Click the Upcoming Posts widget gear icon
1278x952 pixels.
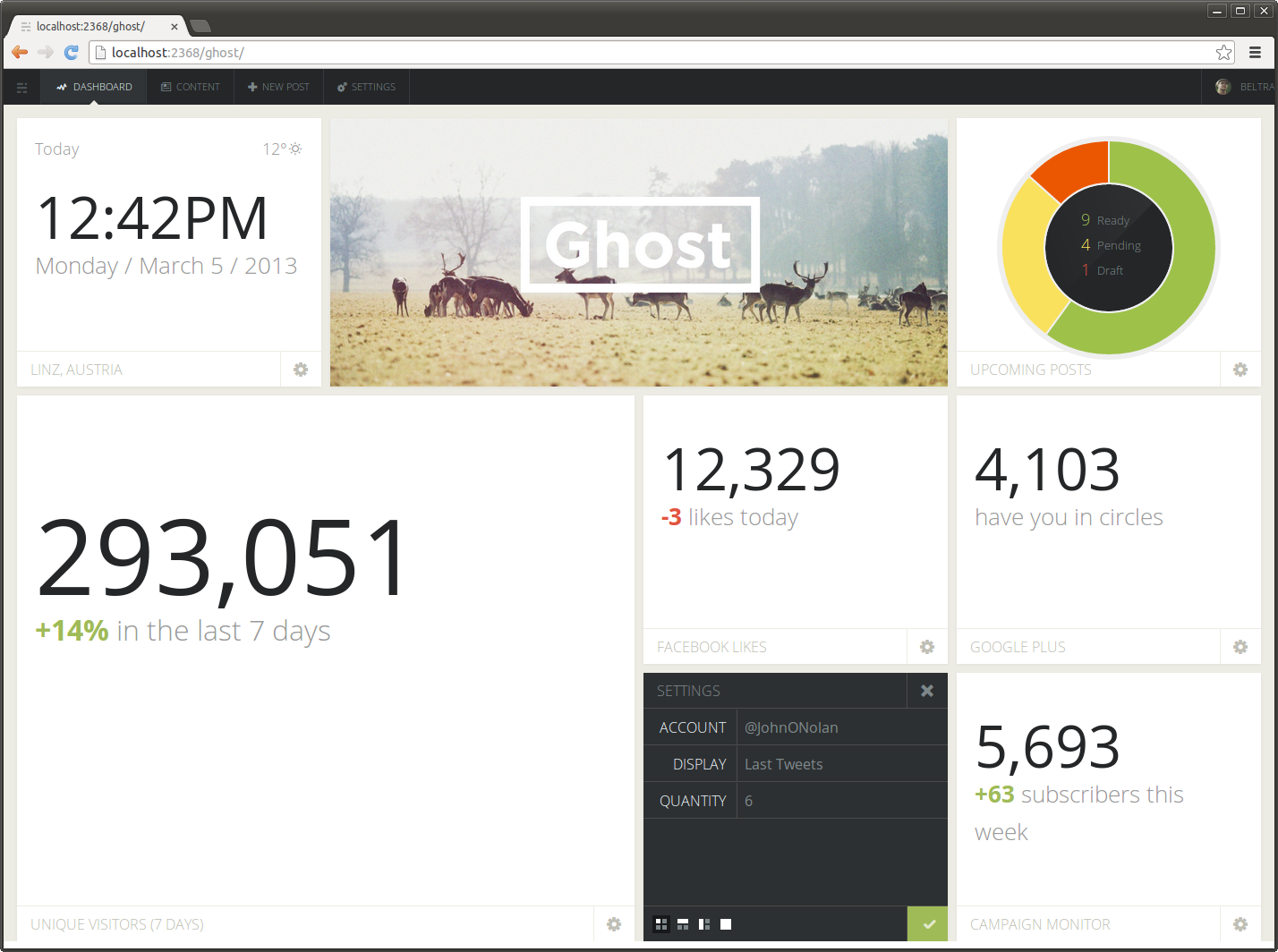(x=1240, y=370)
